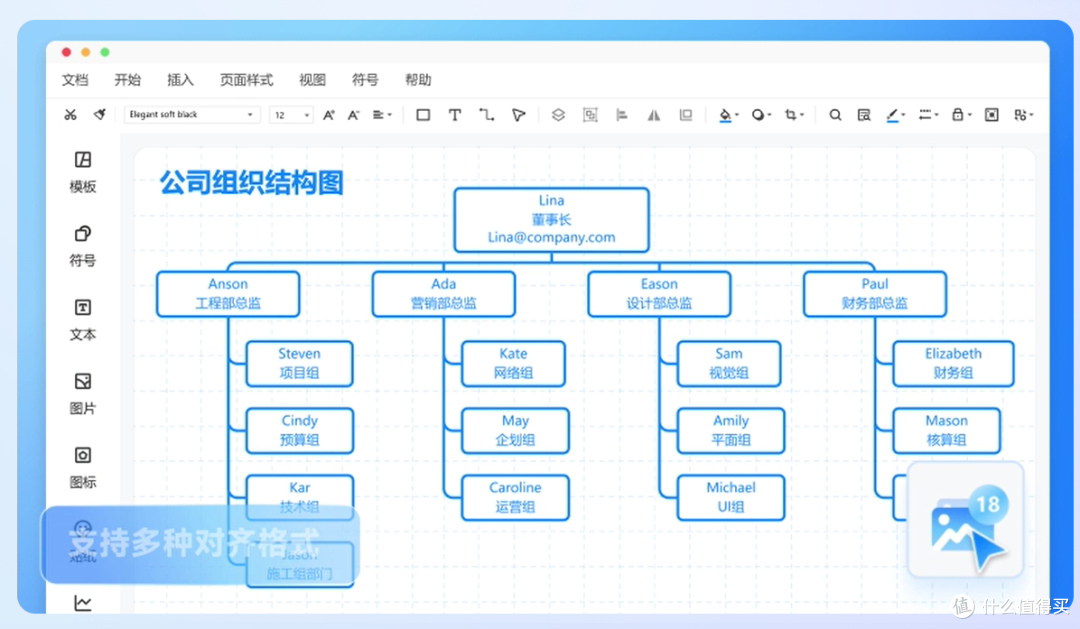Screen dimensions: 1080x629
Task: Select the Text tool in toolbar
Action: coord(455,114)
